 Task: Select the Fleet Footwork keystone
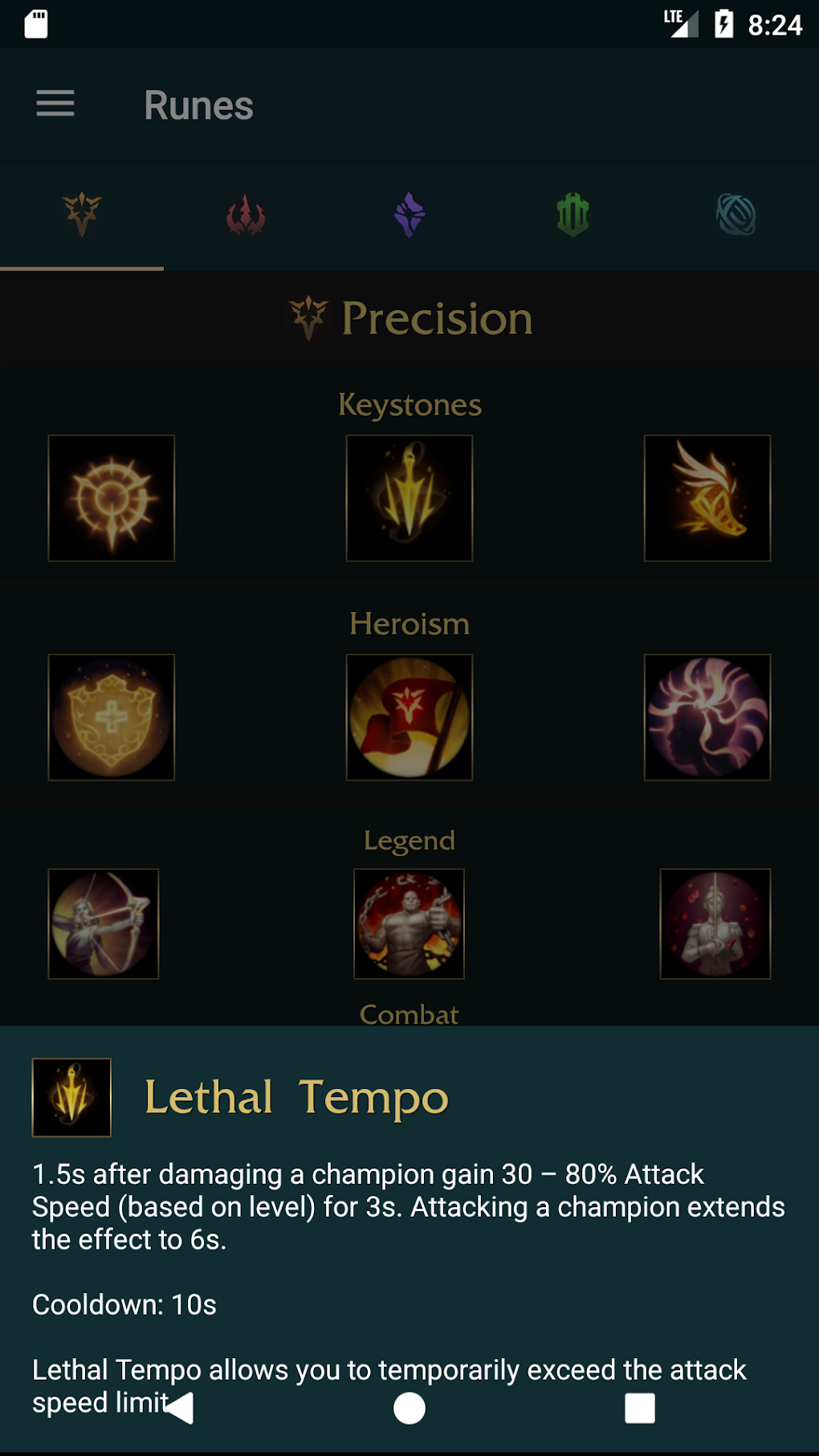pos(707,498)
